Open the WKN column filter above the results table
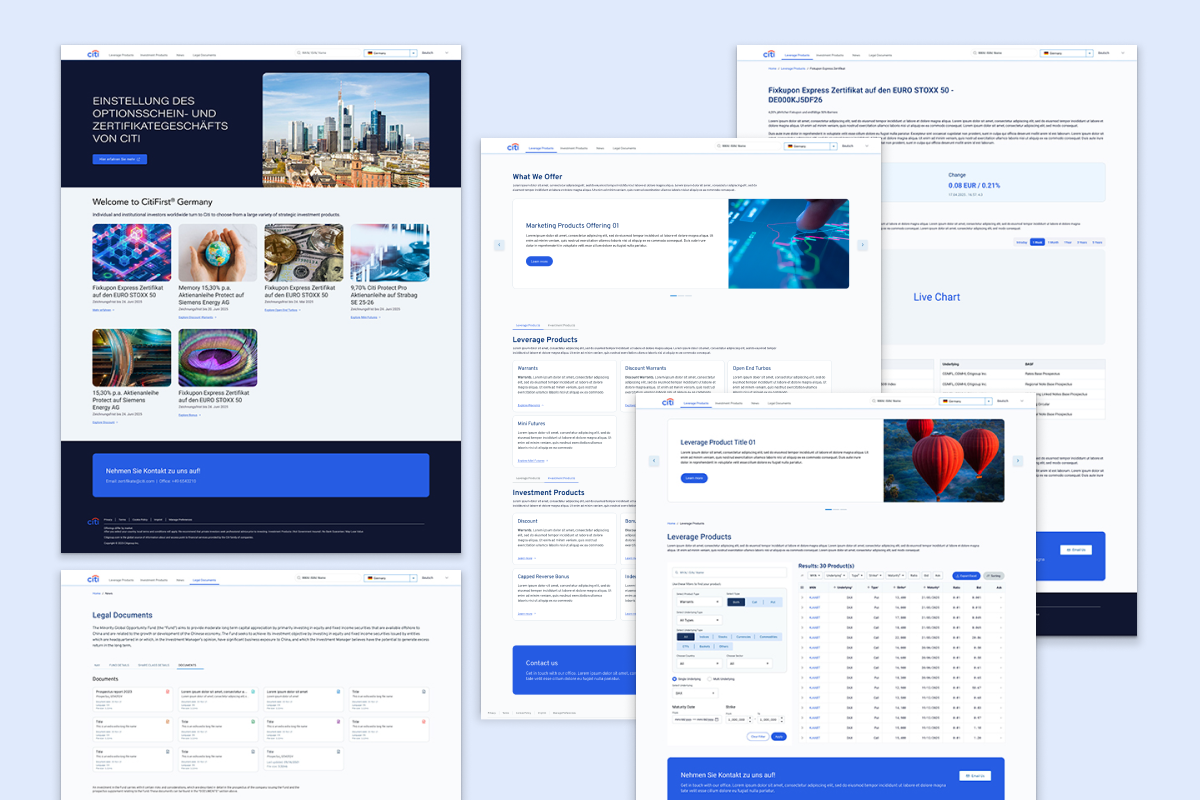The image size is (1200, 800). (x=815, y=575)
